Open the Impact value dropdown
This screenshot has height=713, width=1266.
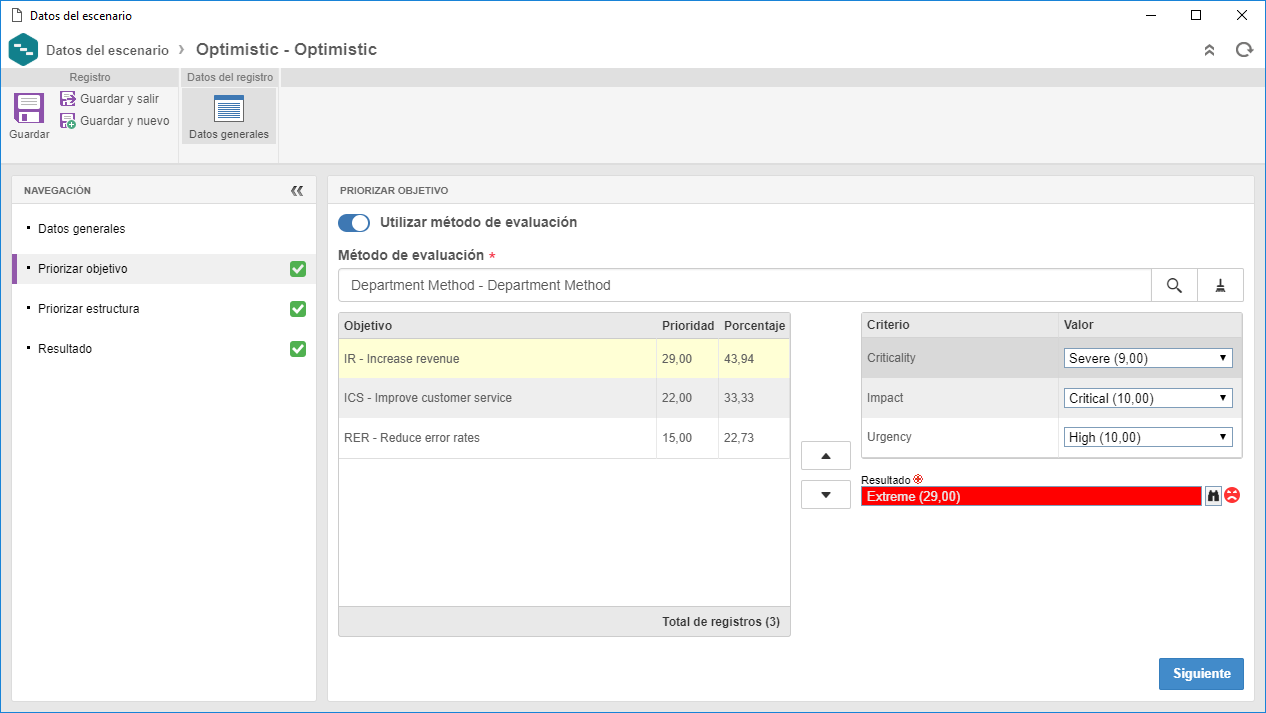(x=1148, y=398)
